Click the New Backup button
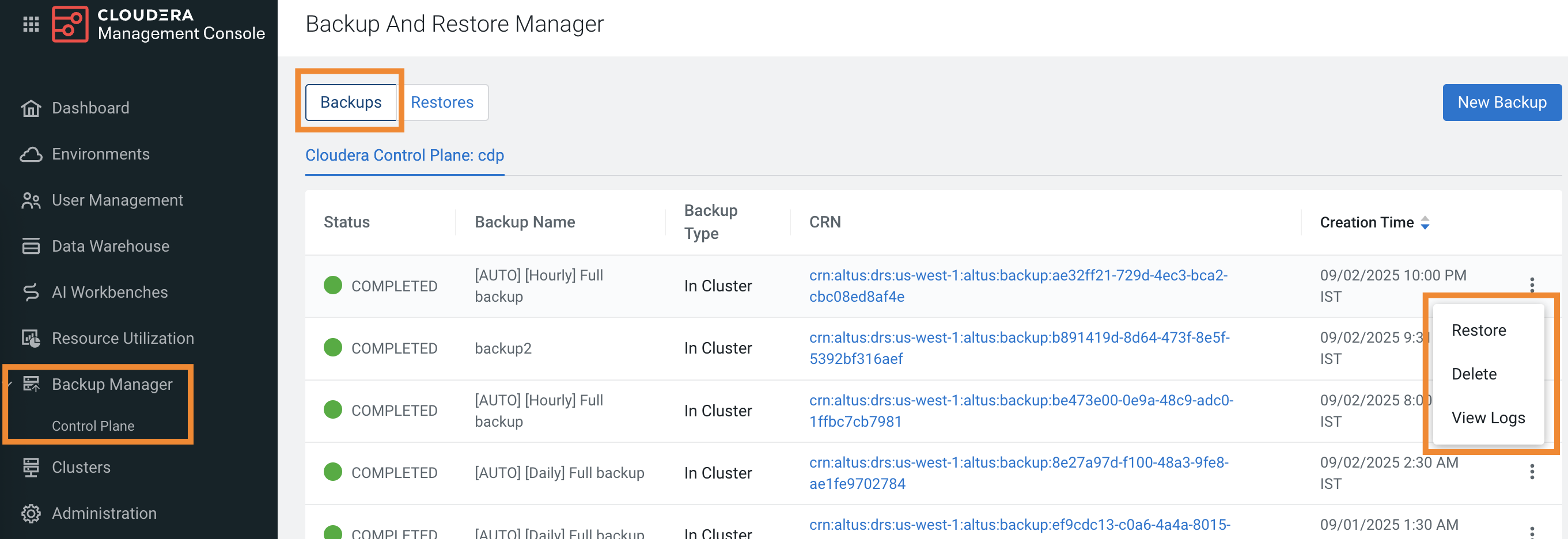The image size is (1568, 539). click(x=1502, y=102)
